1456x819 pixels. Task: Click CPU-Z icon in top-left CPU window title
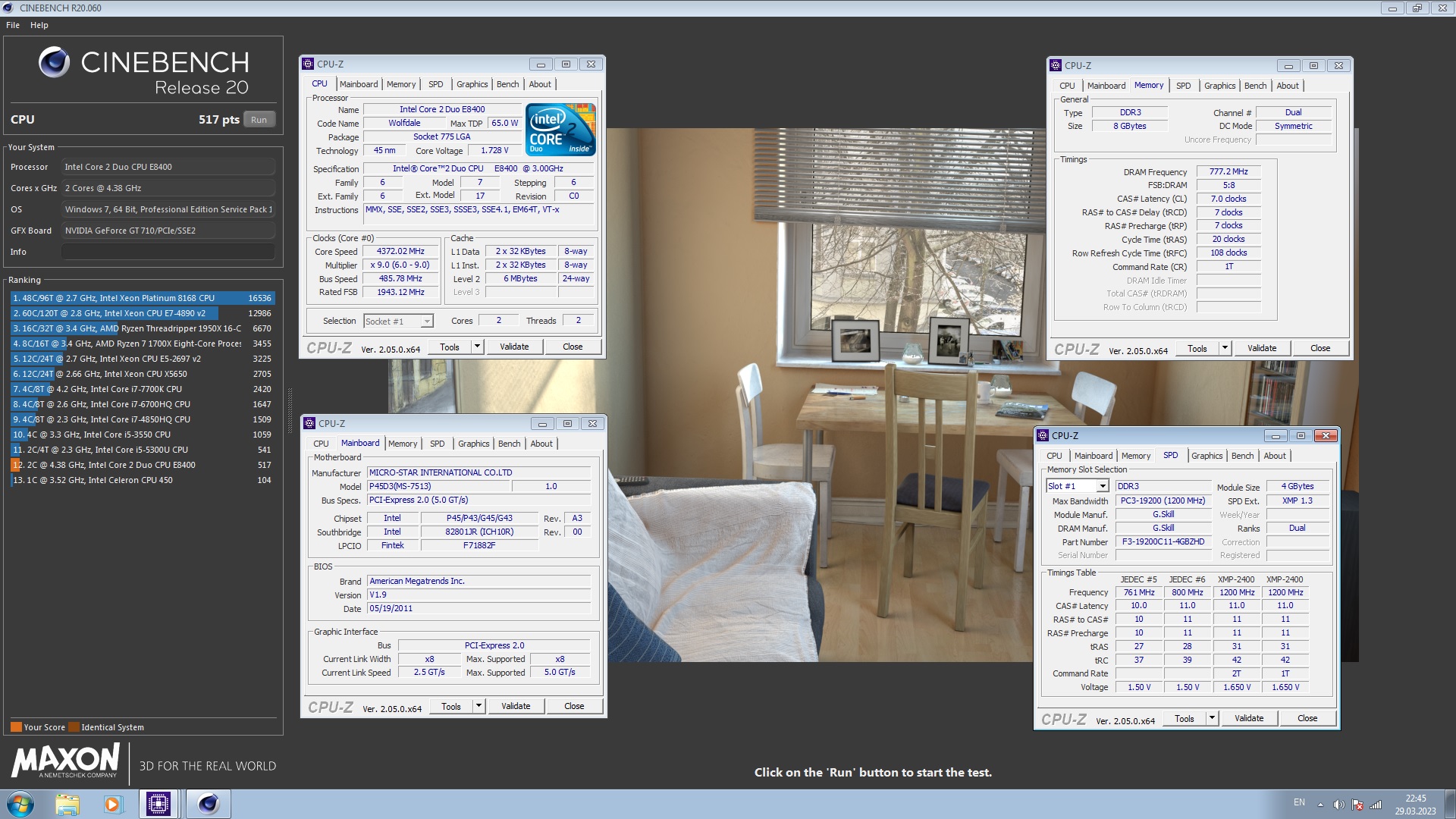click(308, 64)
